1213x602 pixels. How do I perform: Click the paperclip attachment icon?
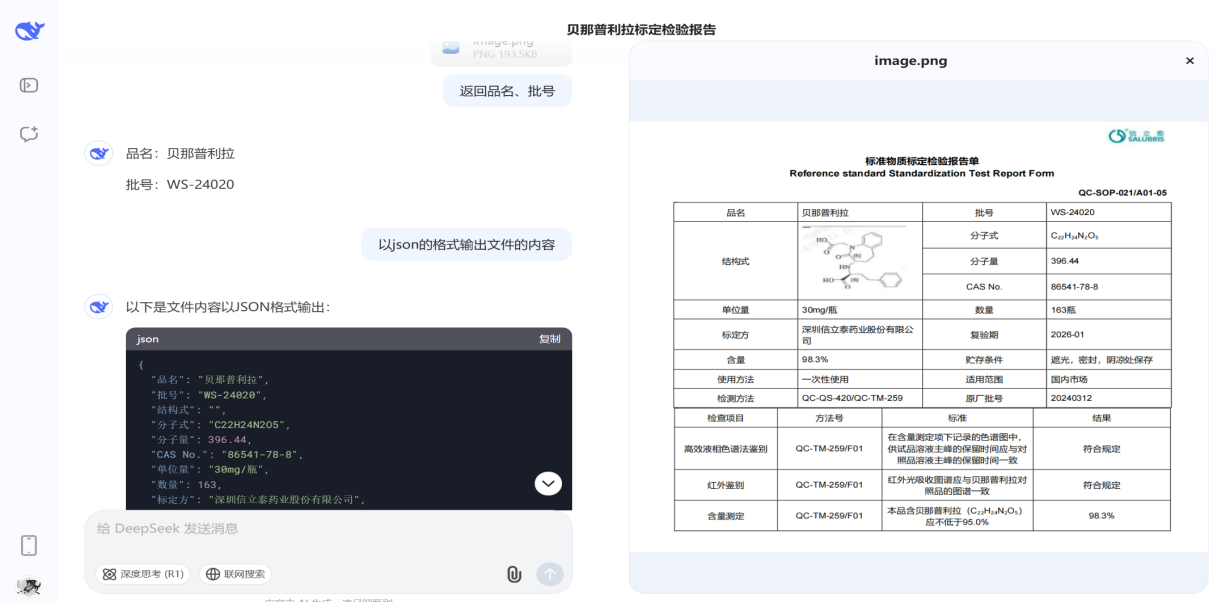click(514, 574)
